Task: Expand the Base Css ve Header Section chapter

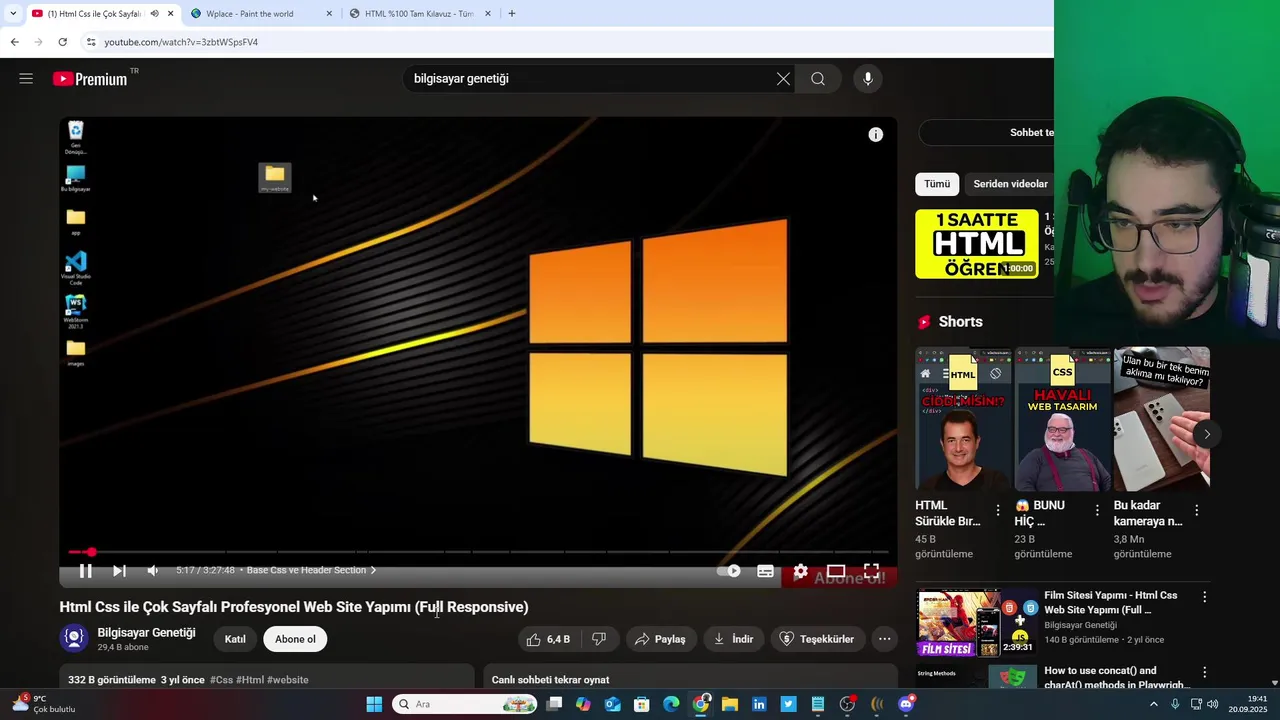Action: pyautogui.click(x=311, y=570)
